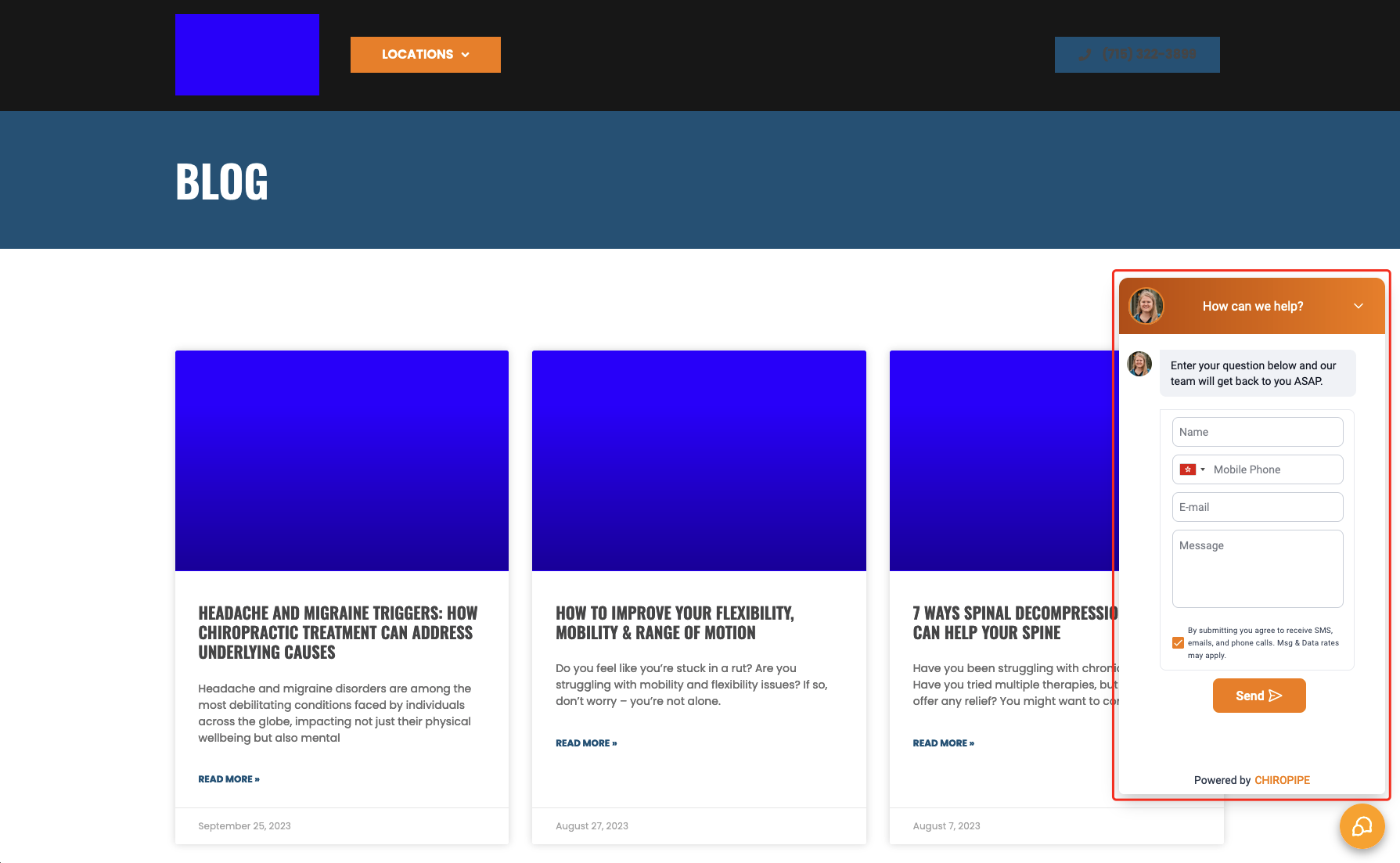Click into the Message text area
The height and width of the screenshot is (863, 1400).
tap(1257, 569)
